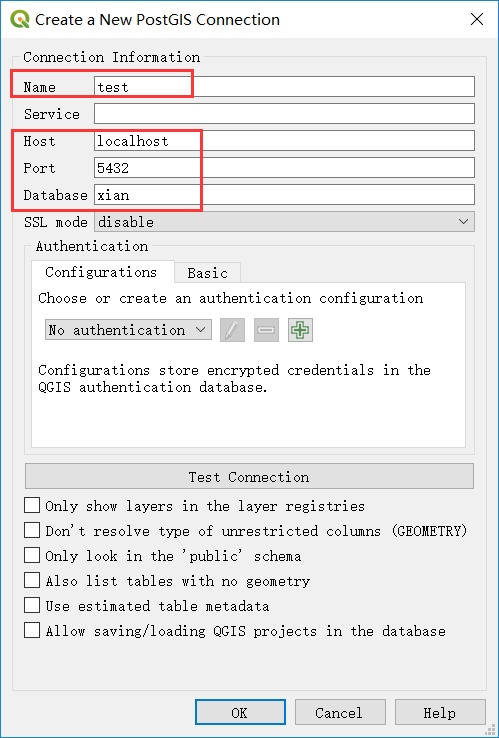Image resolution: width=499 pixels, height=738 pixels.
Task: Click the SSL mode label
Action: click(56, 222)
